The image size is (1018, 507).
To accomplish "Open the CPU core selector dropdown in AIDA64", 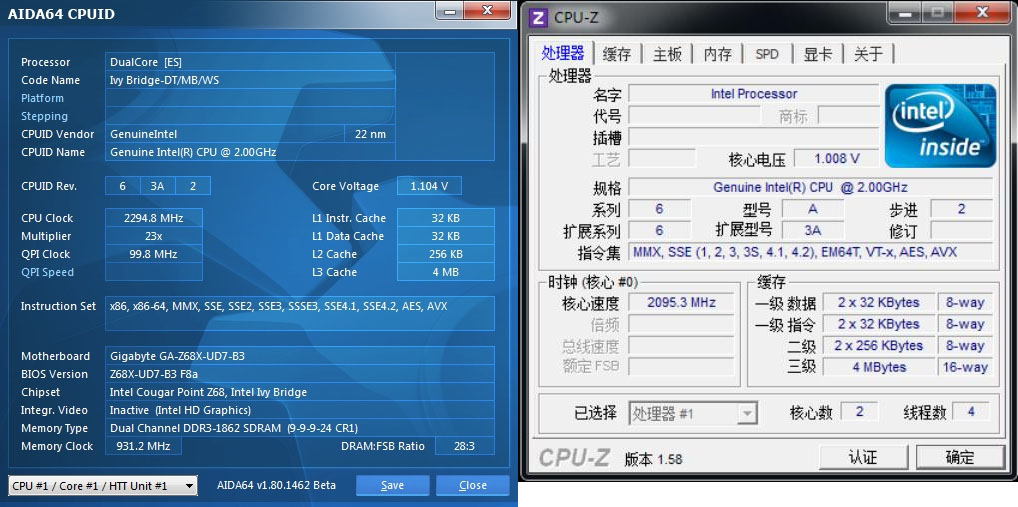I will click(103, 486).
